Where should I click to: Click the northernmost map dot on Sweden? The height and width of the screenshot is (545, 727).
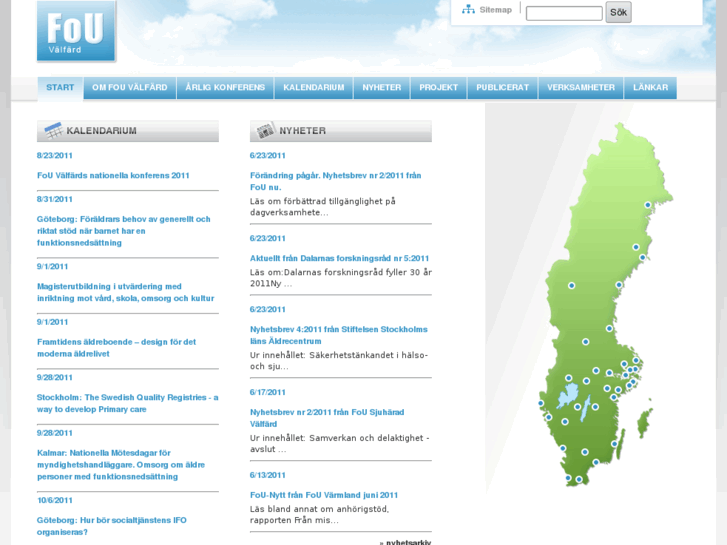point(648,205)
